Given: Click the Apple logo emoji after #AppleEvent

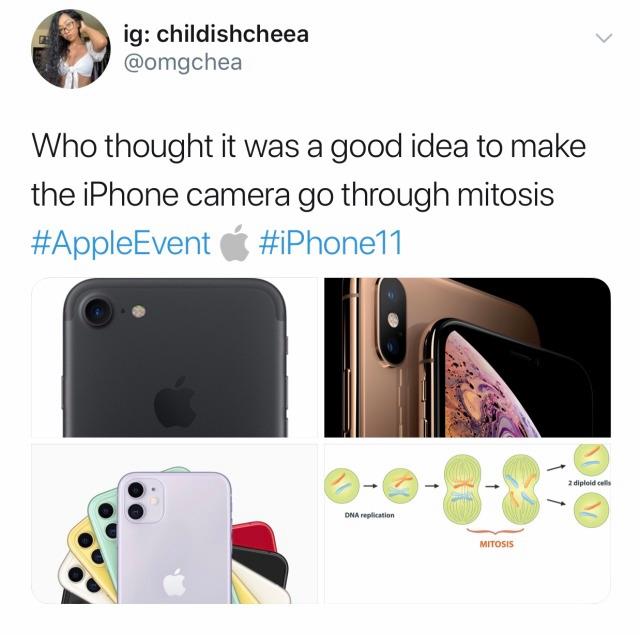Looking at the screenshot, I should point(235,243).
